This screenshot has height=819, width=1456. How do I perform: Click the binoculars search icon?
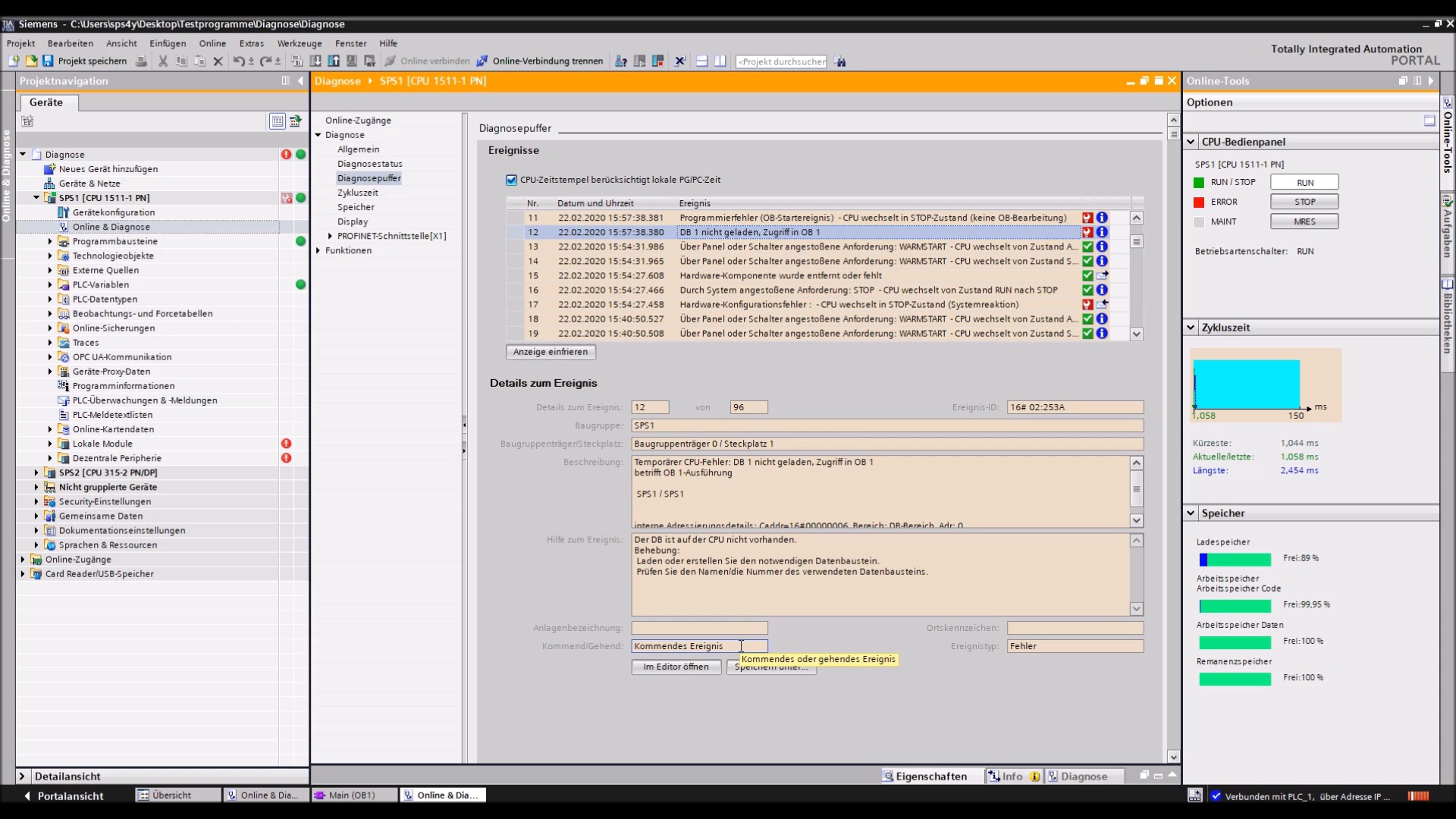pos(840,61)
